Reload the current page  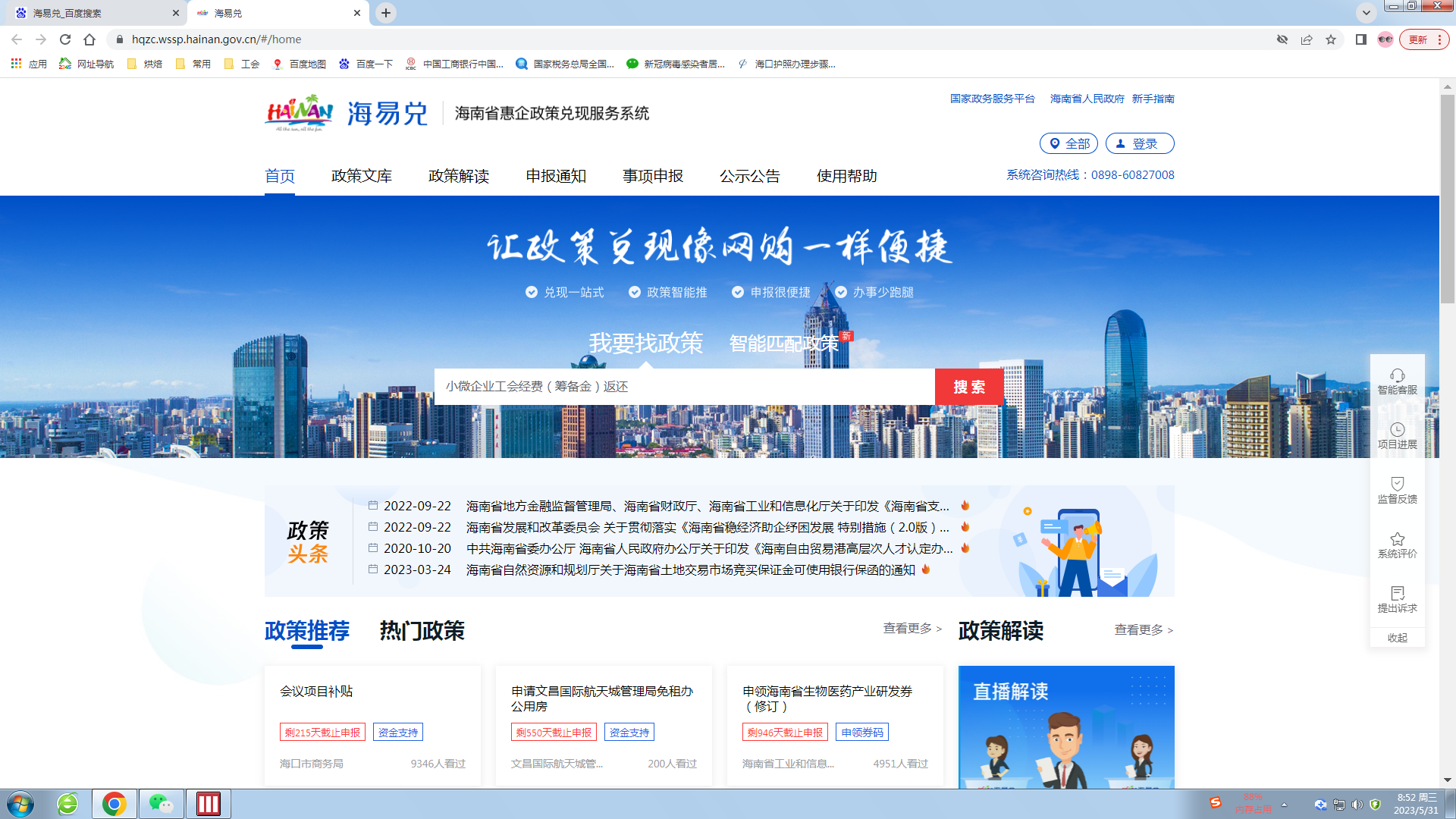65,39
